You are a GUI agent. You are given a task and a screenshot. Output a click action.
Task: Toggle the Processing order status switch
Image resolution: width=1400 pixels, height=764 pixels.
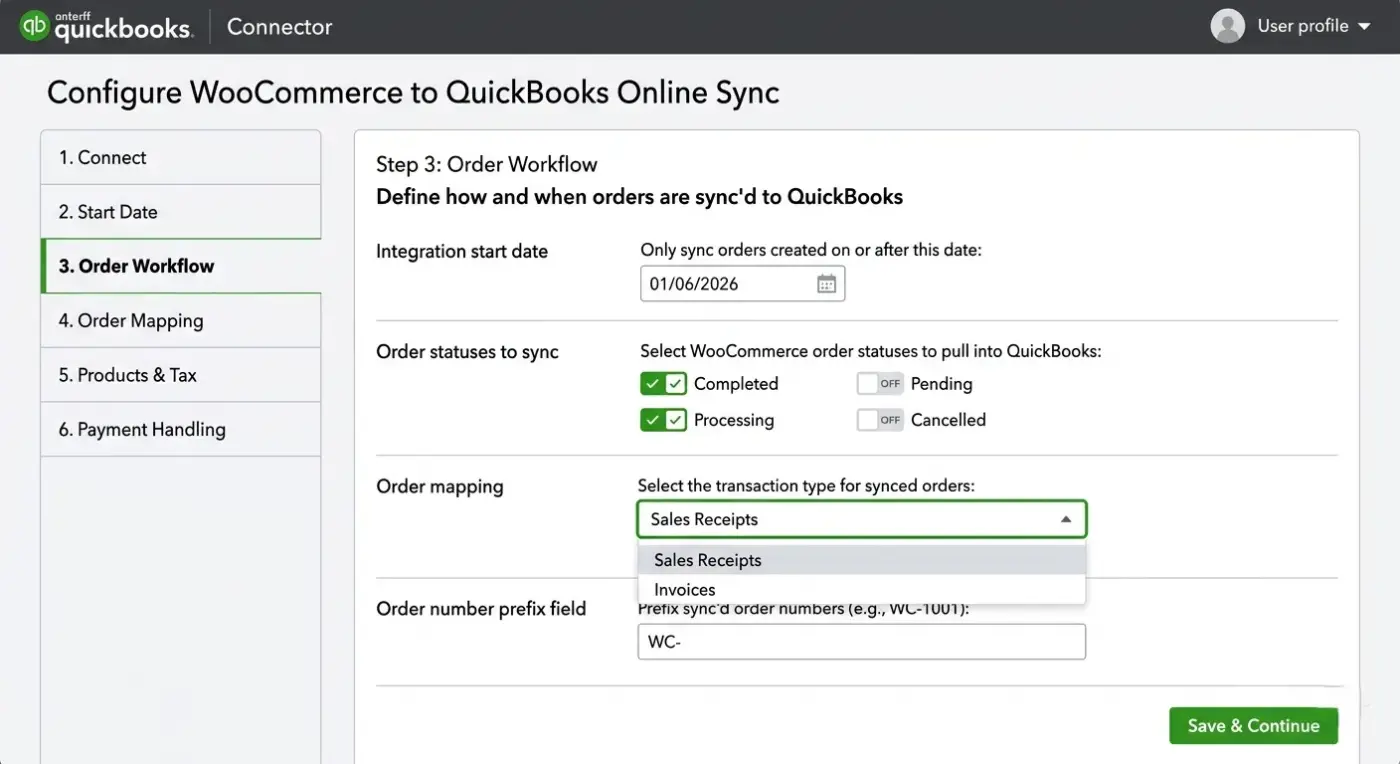click(664, 420)
